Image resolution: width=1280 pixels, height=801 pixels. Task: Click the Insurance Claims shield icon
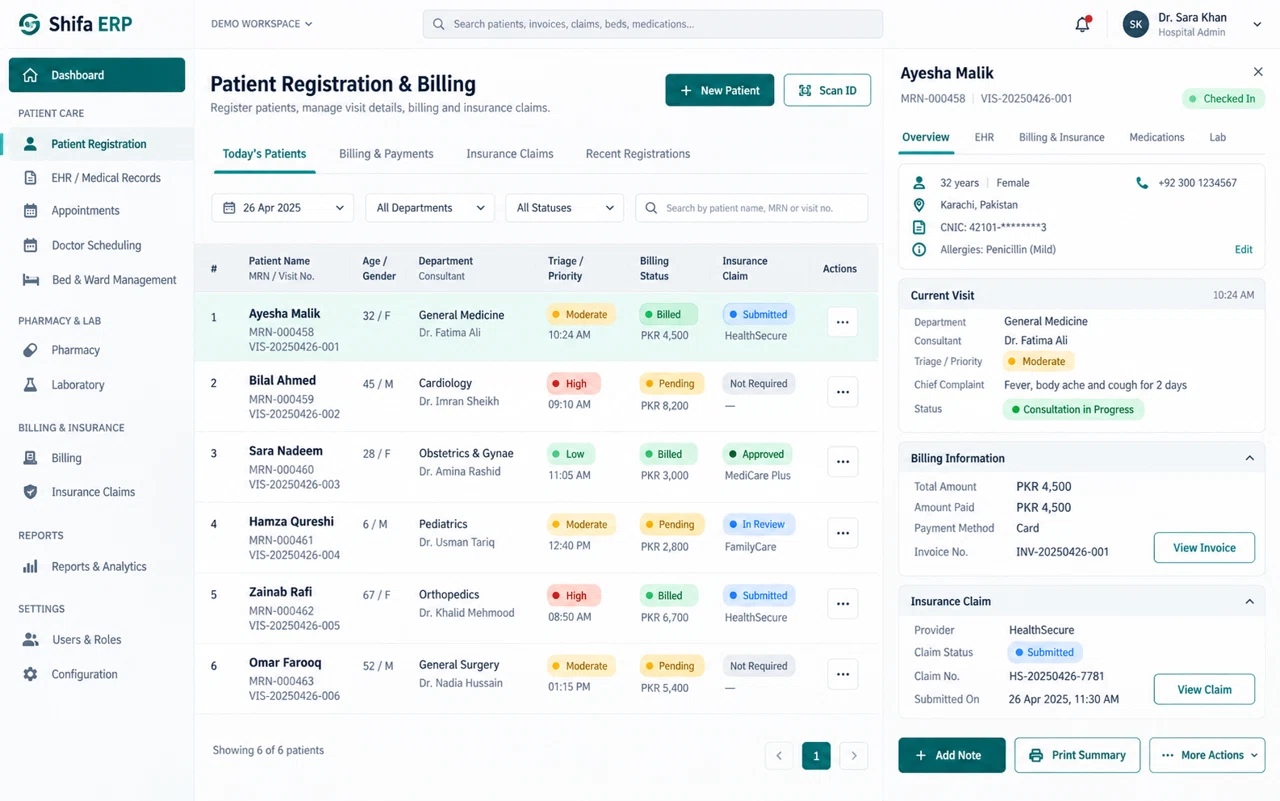(30, 492)
